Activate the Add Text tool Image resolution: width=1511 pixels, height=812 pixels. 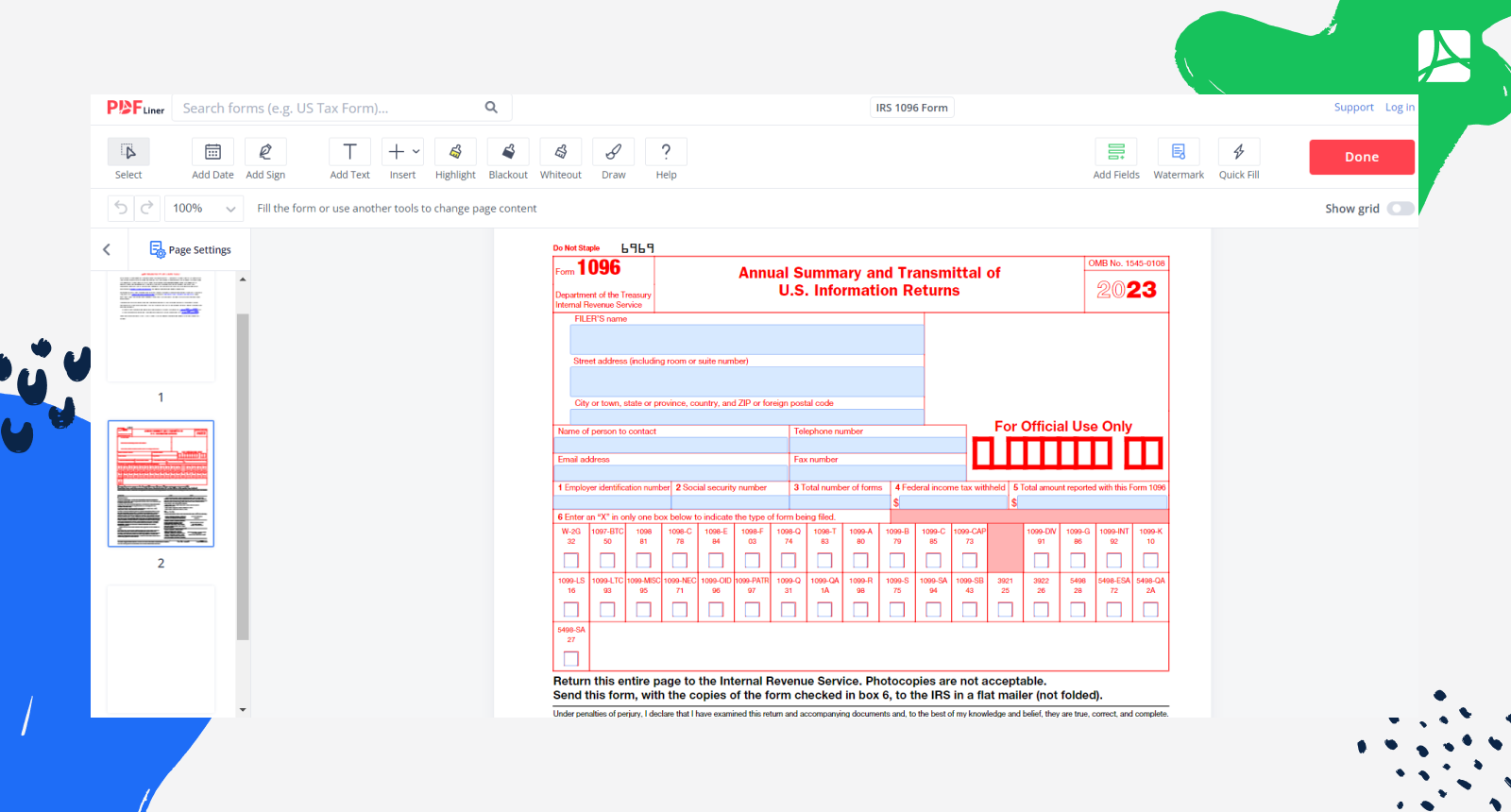tap(349, 152)
